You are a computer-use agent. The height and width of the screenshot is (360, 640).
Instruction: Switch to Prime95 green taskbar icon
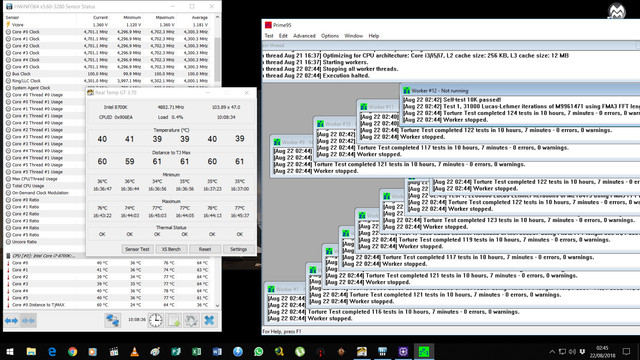tap(424, 351)
